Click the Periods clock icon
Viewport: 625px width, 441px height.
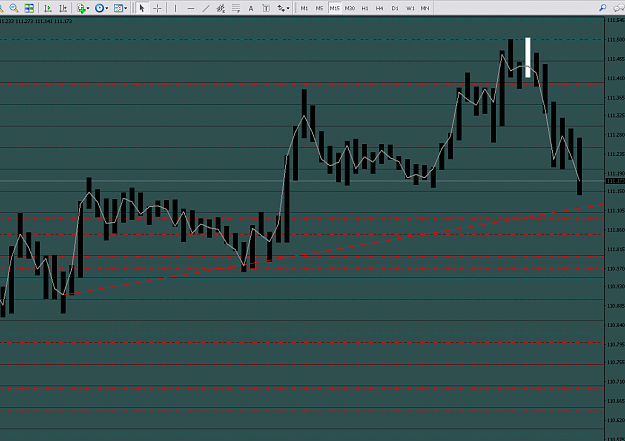point(99,8)
